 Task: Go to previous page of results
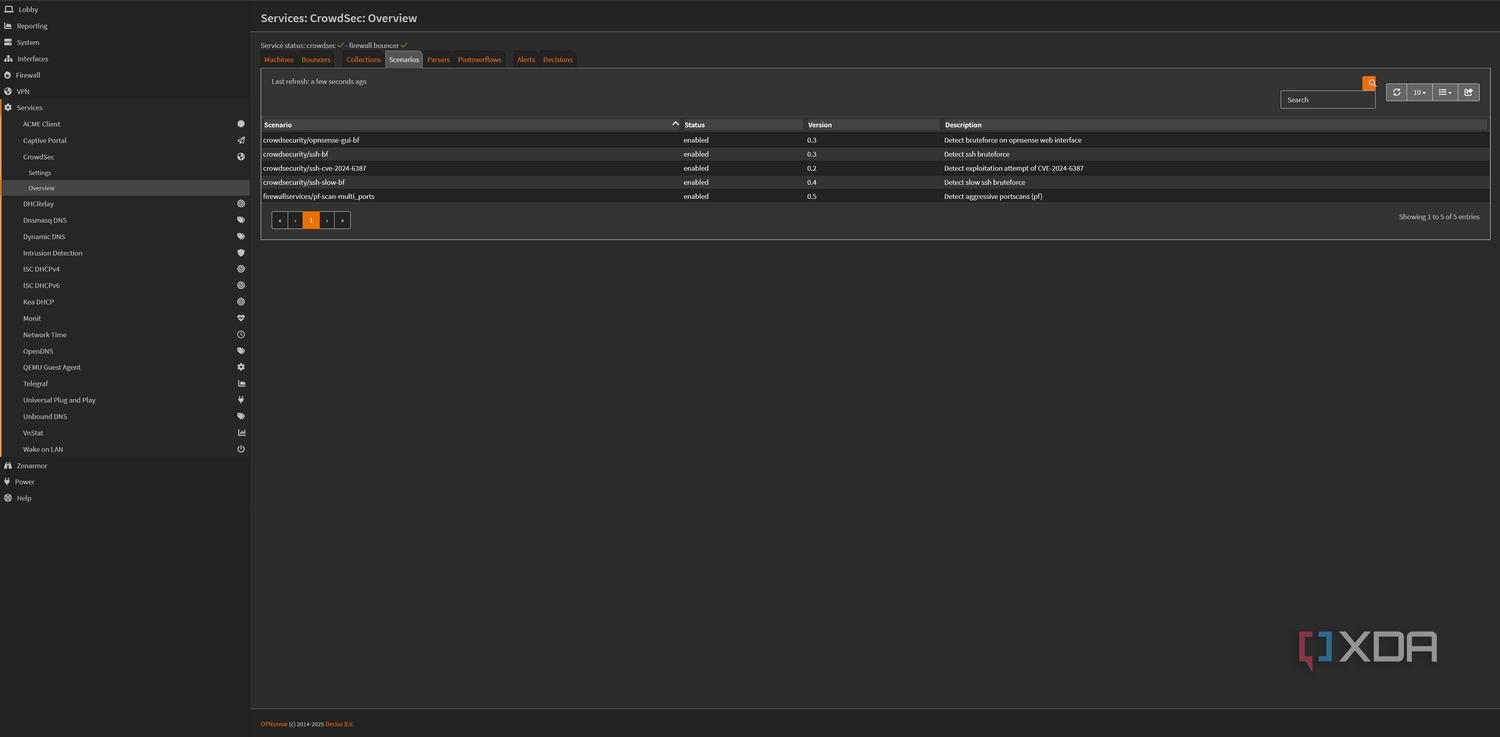click(296, 220)
